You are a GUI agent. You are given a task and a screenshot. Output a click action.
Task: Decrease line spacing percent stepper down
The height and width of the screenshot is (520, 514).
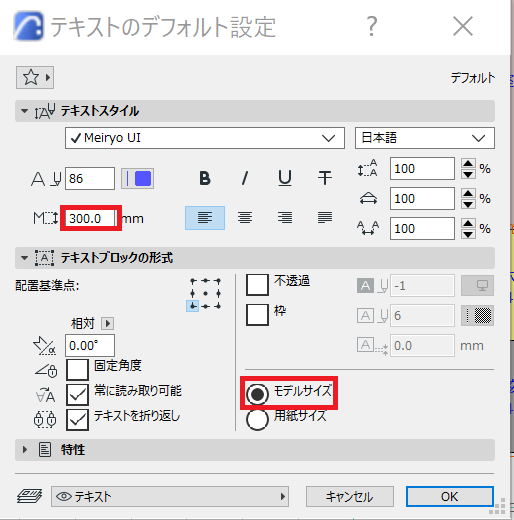[468, 174]
